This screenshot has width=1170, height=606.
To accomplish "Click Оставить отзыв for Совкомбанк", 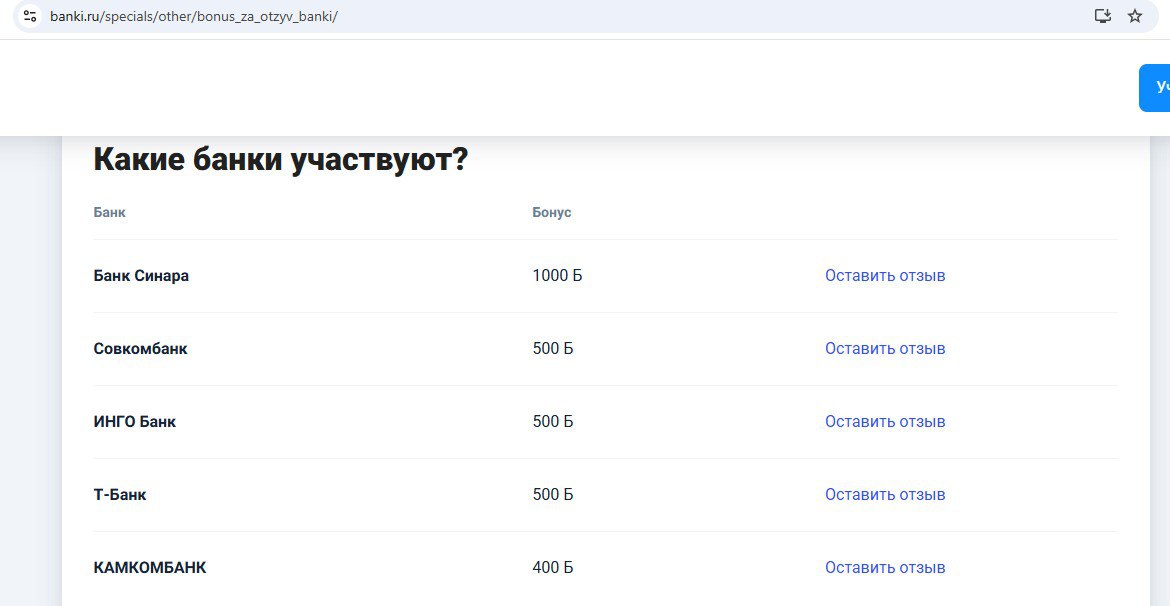I will click(x=884, y=349).
